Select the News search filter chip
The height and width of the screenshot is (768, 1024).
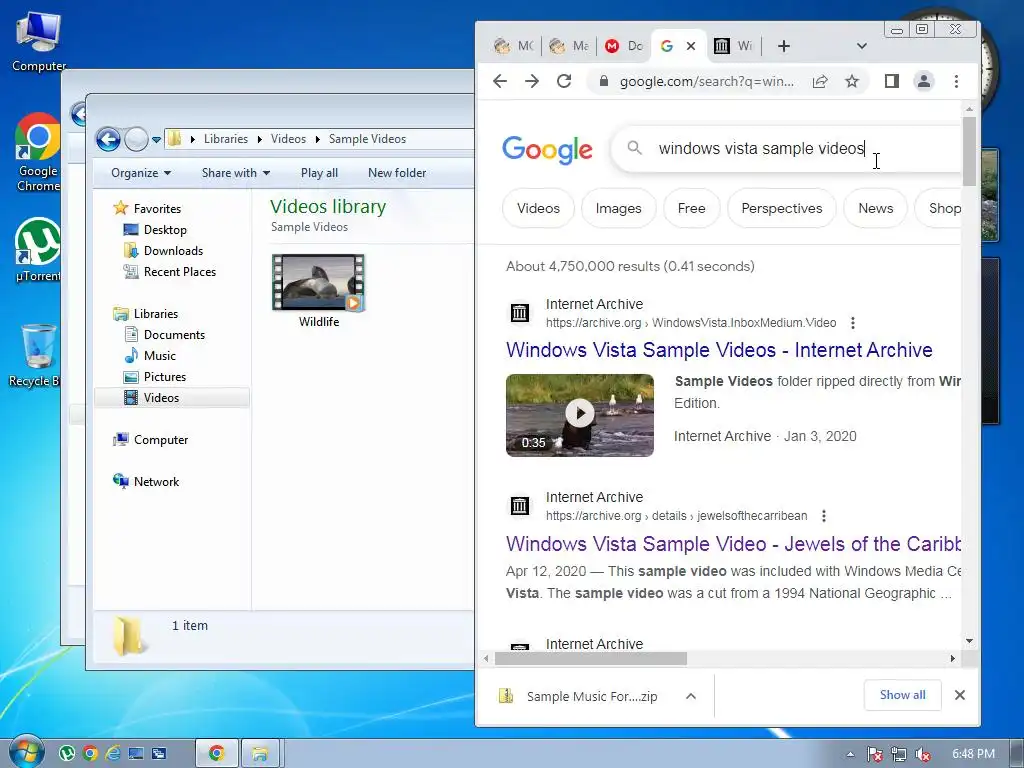point(875,208)
